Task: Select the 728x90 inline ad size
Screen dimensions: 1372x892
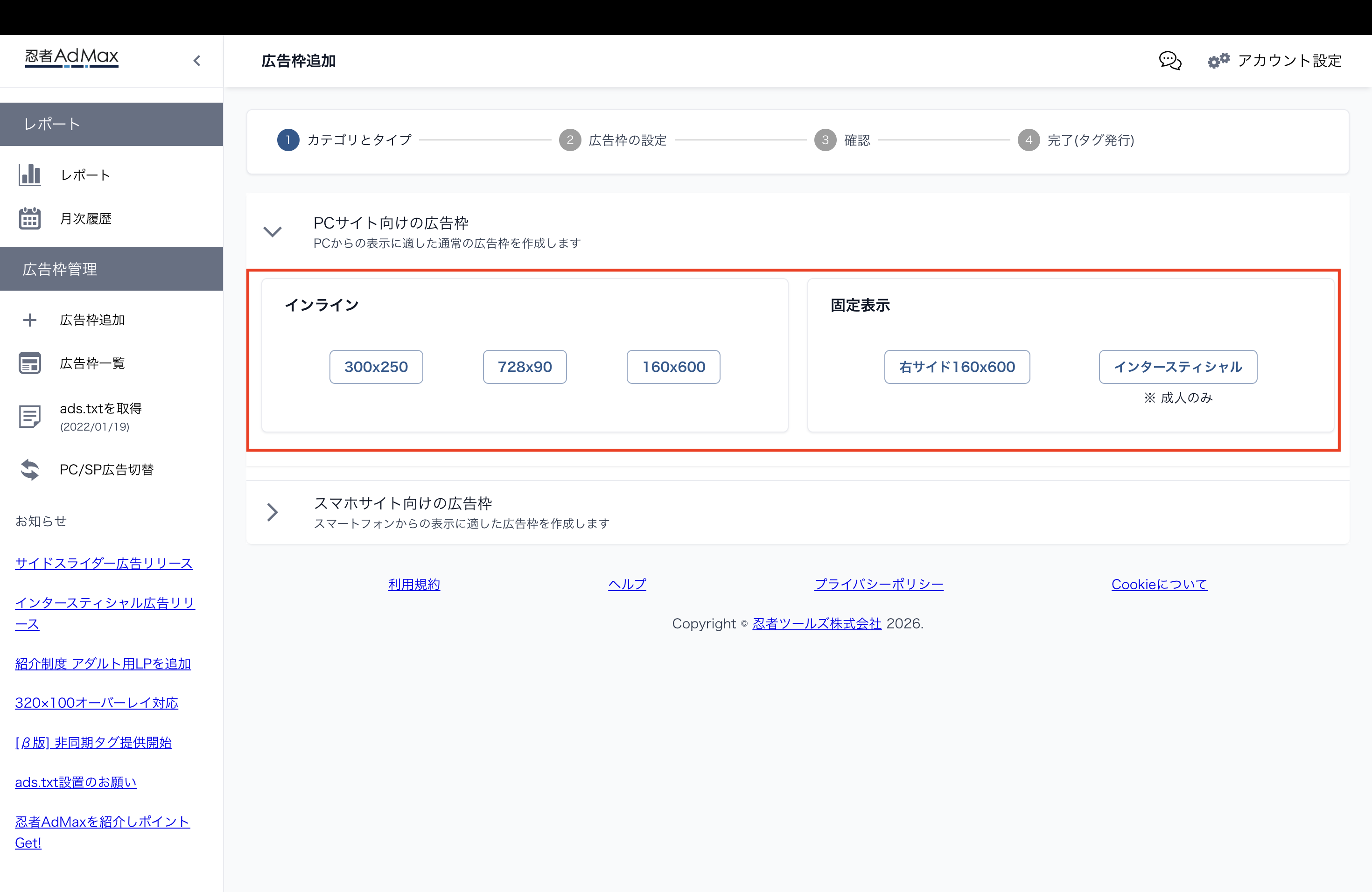Action: tap(525, 367)
